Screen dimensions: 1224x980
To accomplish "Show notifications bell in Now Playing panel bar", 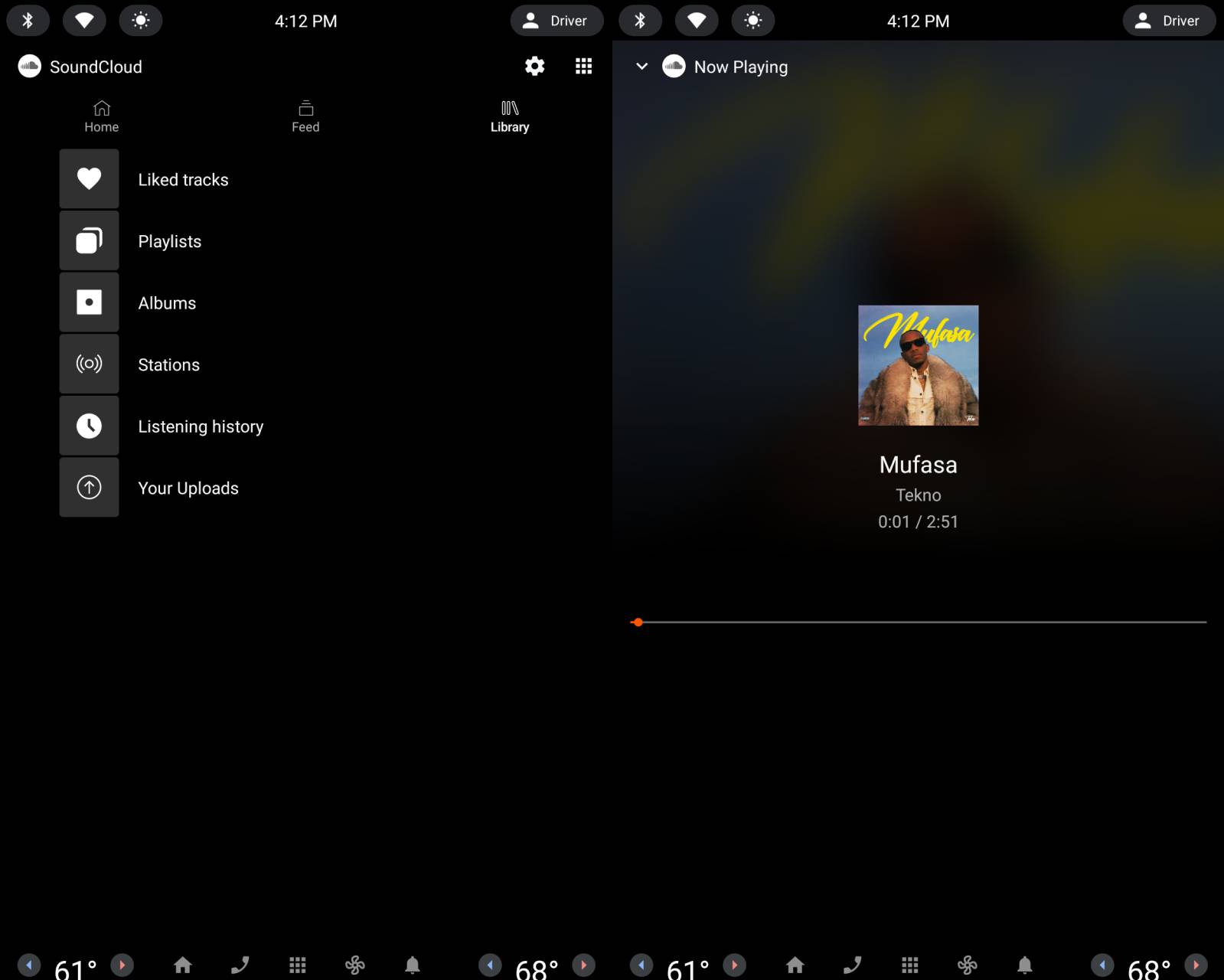I will [x=1025, y=965].
